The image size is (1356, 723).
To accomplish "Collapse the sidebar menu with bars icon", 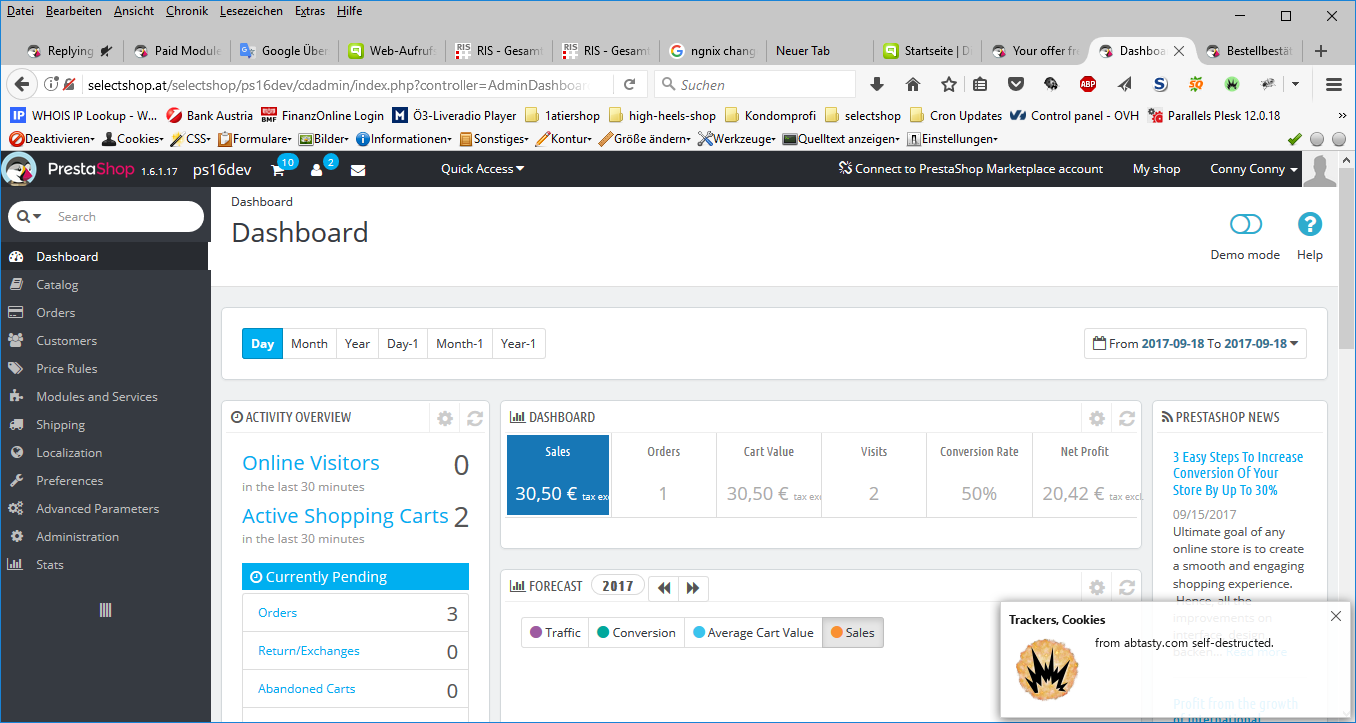I will [x=105, y=610].
